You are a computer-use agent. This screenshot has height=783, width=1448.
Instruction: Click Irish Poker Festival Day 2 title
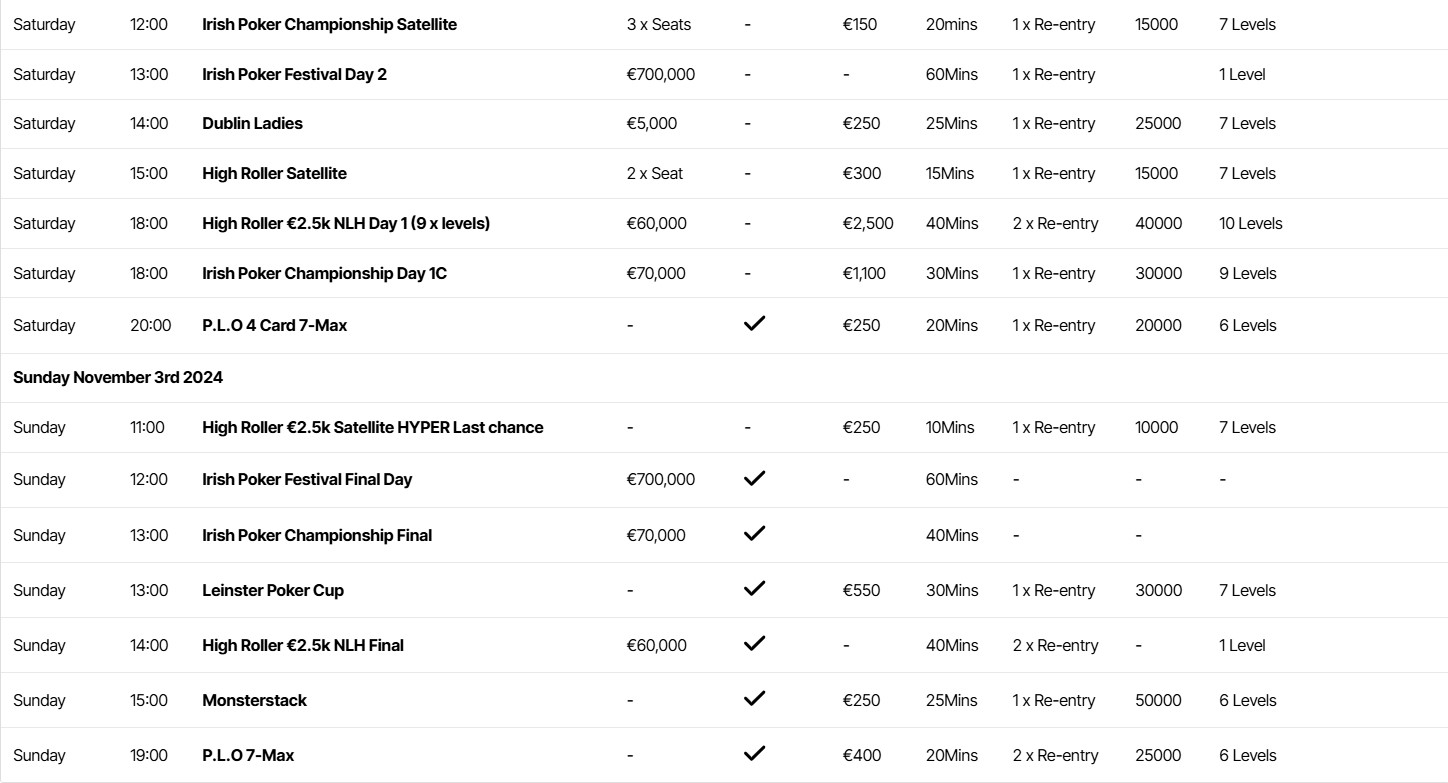coord(294,74)
